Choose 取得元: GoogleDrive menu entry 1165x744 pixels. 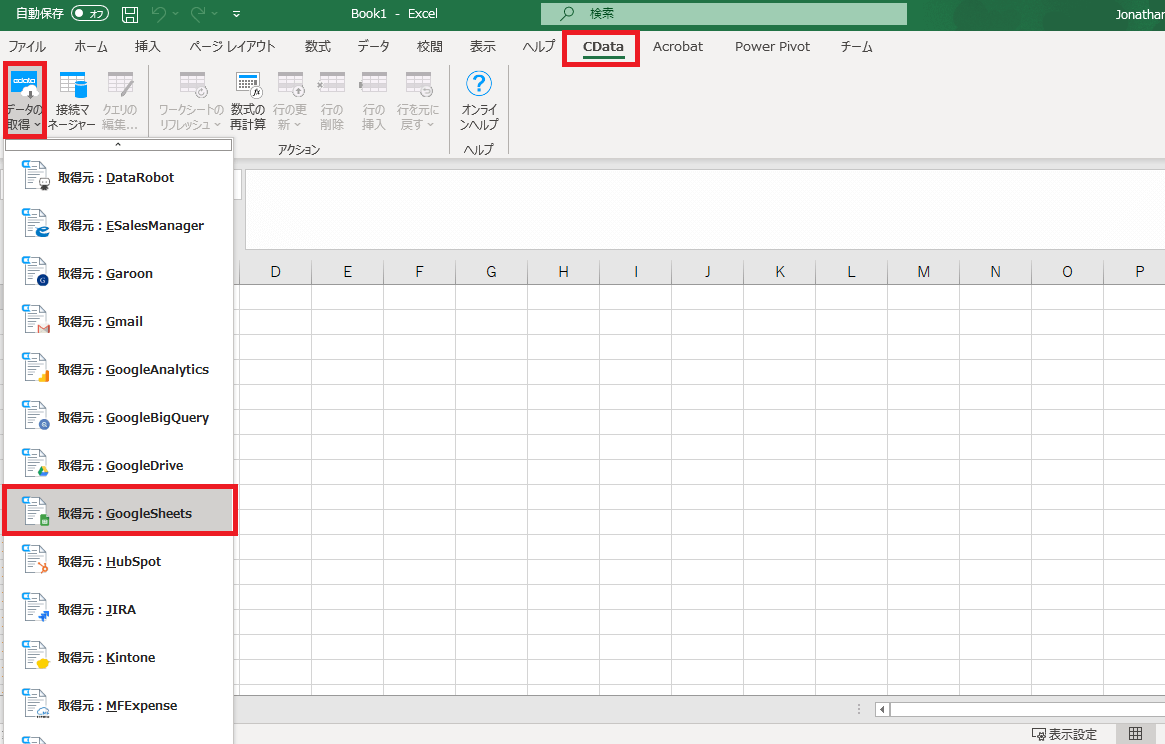tap(119, 465)
